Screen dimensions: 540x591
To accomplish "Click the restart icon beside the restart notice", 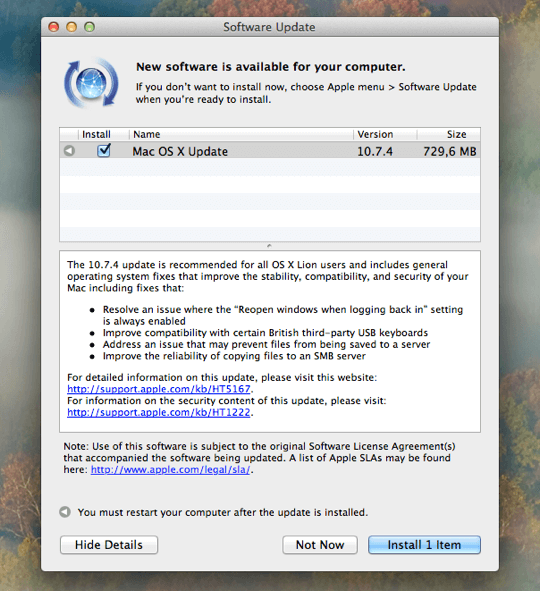I will [x=65, y=512].
